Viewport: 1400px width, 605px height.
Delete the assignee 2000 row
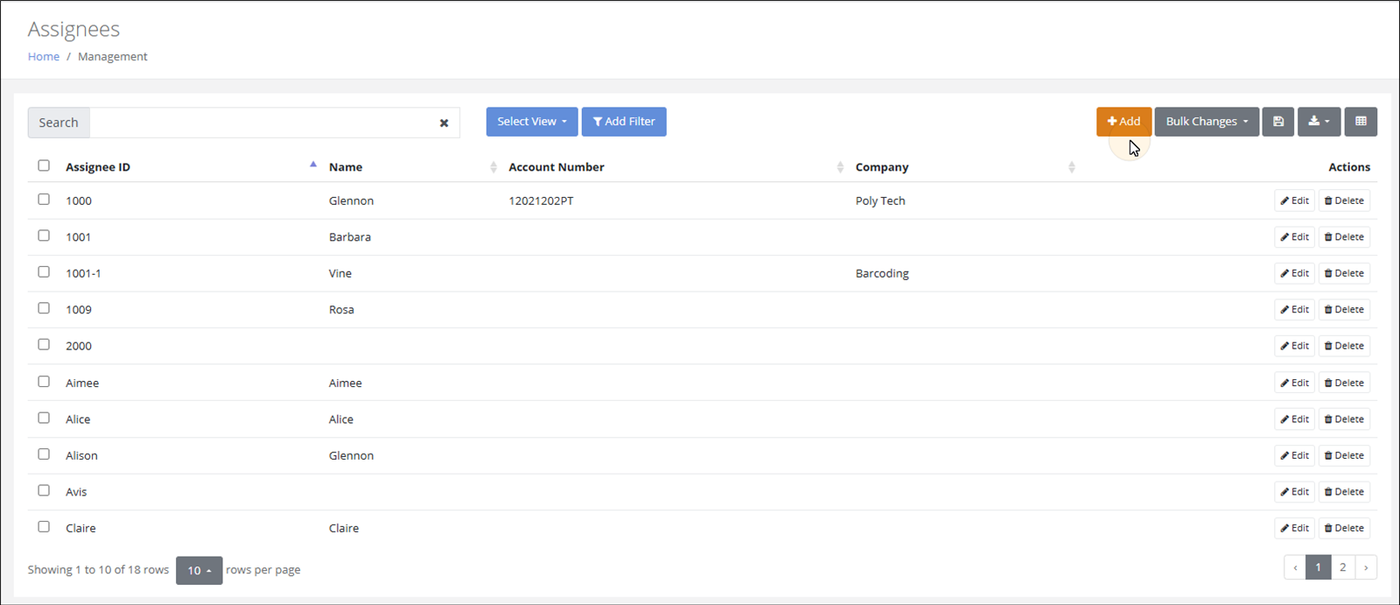[x=1344, y=346]
